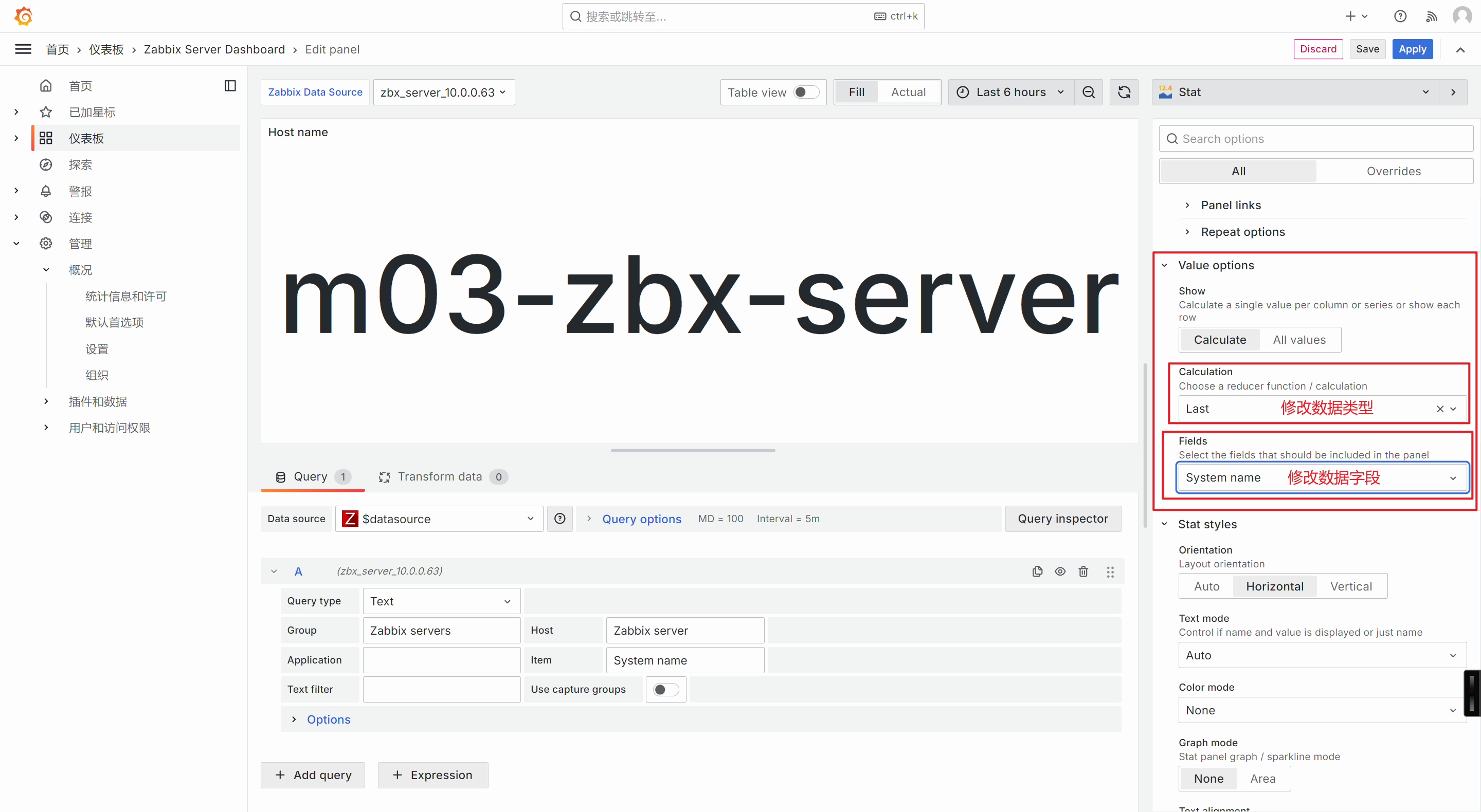Toggle the Table view switch
The height and width of the screenshot is (812, 1481).
click(x=806, y=92)
